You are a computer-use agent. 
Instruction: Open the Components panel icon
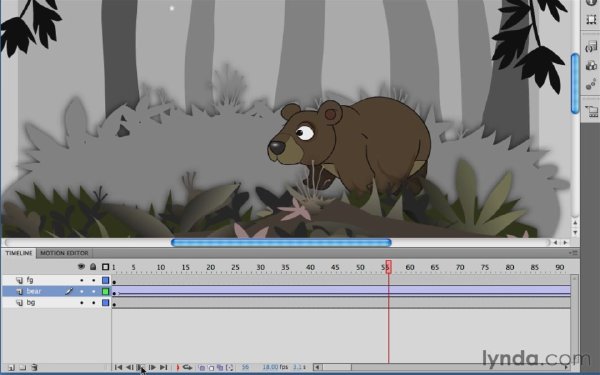click(x=591, y=65)
